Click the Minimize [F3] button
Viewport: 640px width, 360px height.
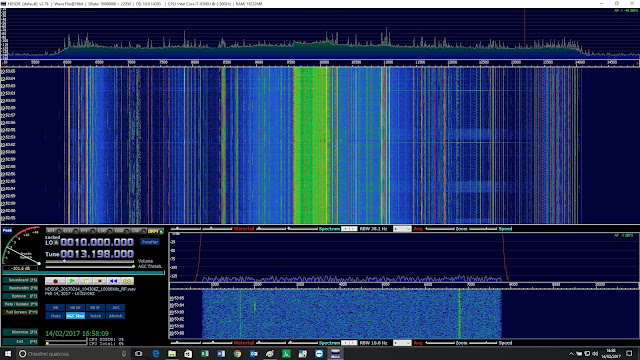pyautogui.click(x=20, y=332)
